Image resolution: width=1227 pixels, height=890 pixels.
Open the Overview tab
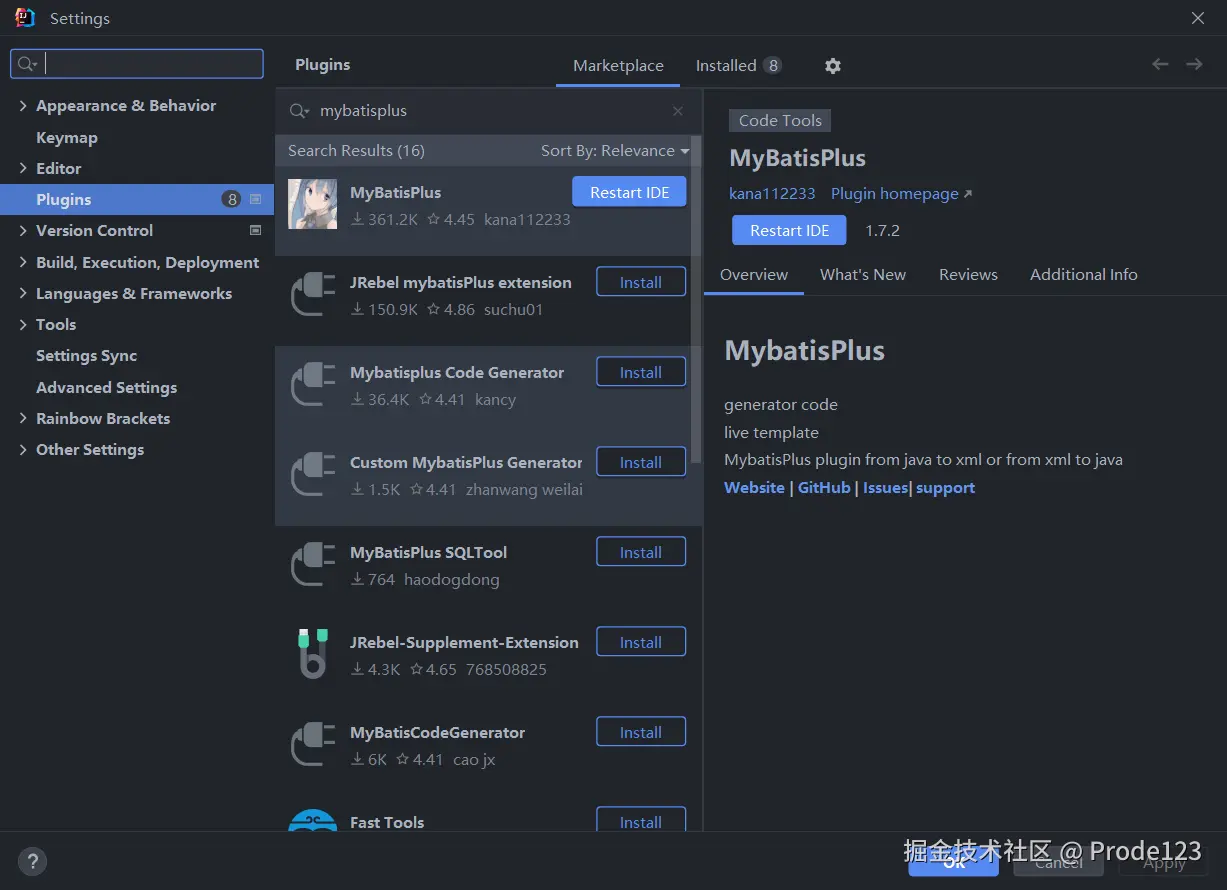pyautogui.click(x=754, y=274)
